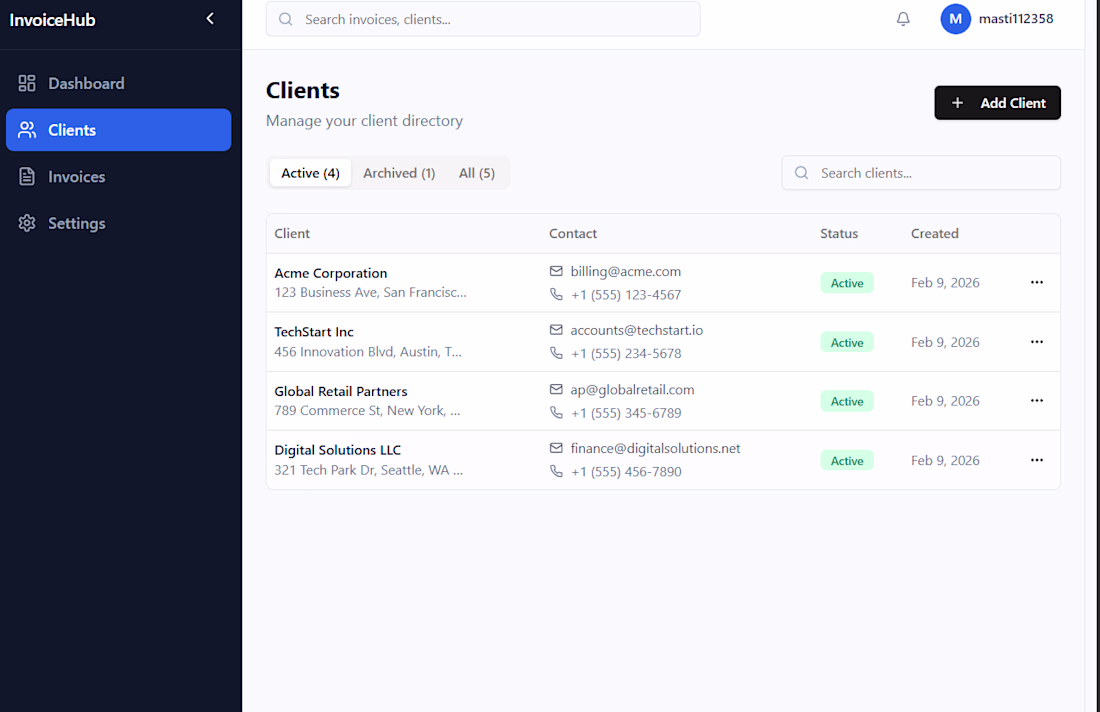Click the user avatar with letter M

(955, 19)
